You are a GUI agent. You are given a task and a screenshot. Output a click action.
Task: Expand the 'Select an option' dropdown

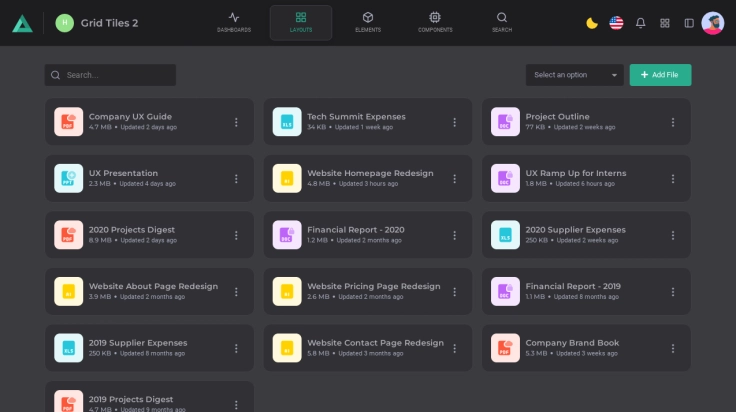[574, 75]
